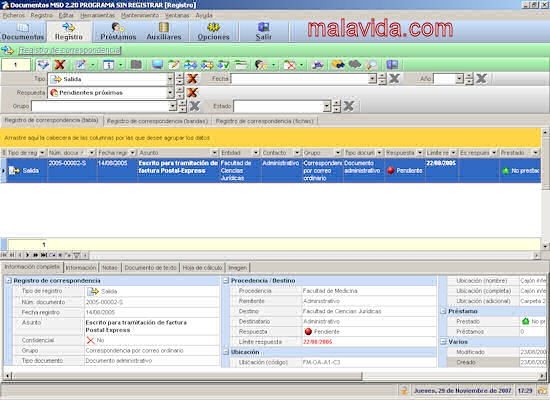Open the Opciones module
550x400 pixels.
[x=213, y=32]
